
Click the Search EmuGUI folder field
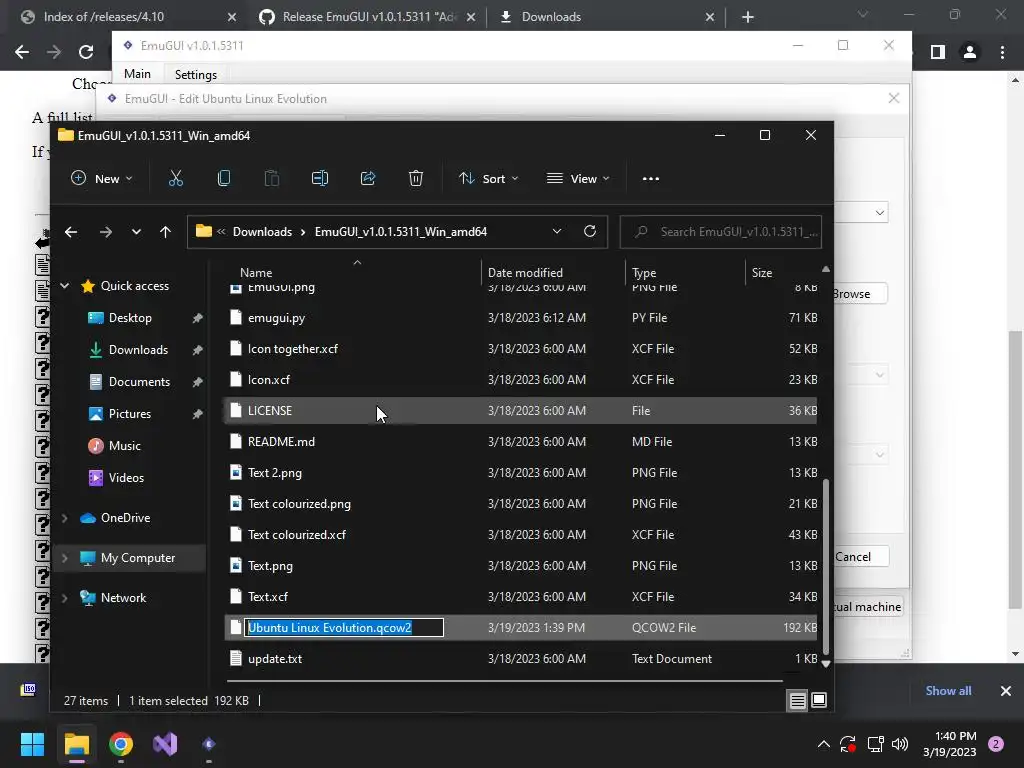[721, 232]
